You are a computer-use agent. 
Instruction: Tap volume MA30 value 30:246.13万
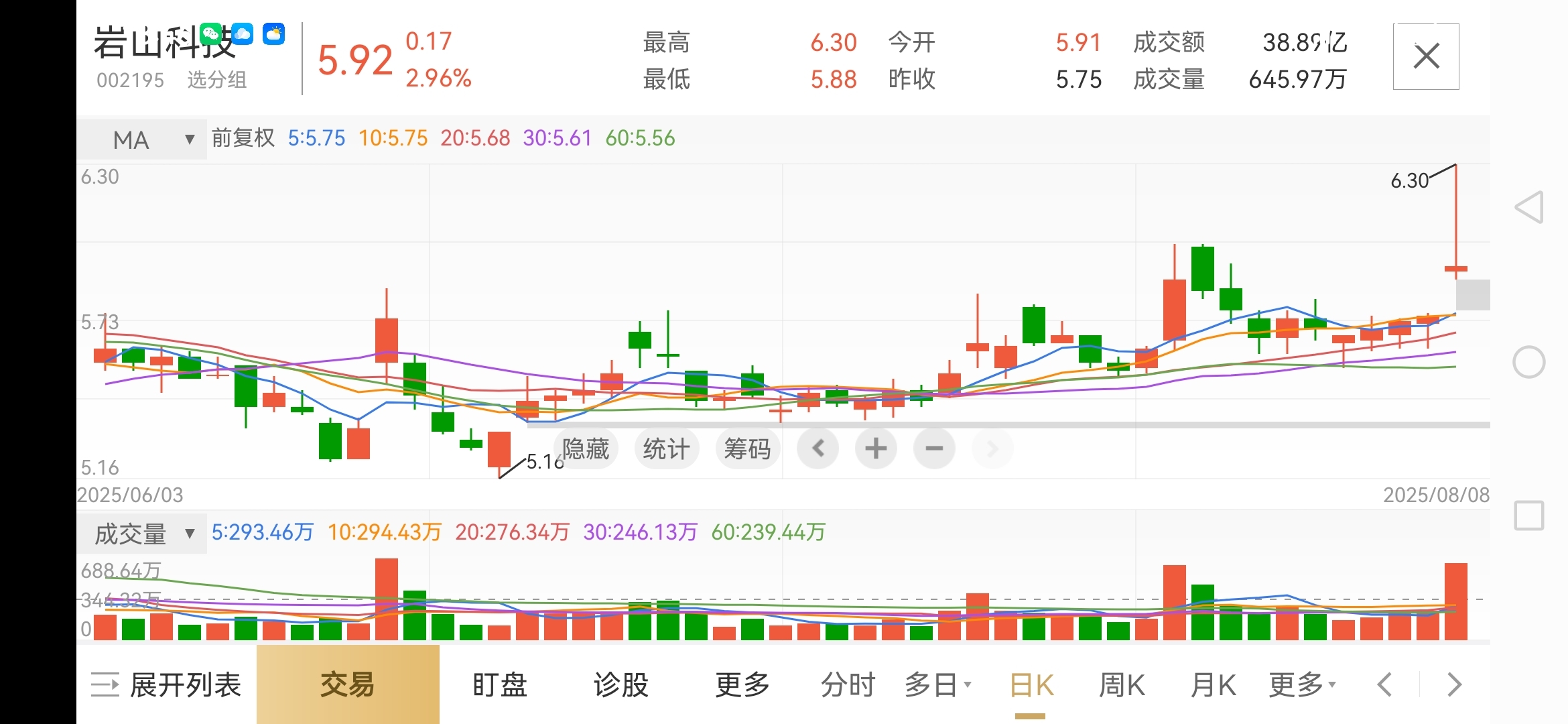point(641,532)
